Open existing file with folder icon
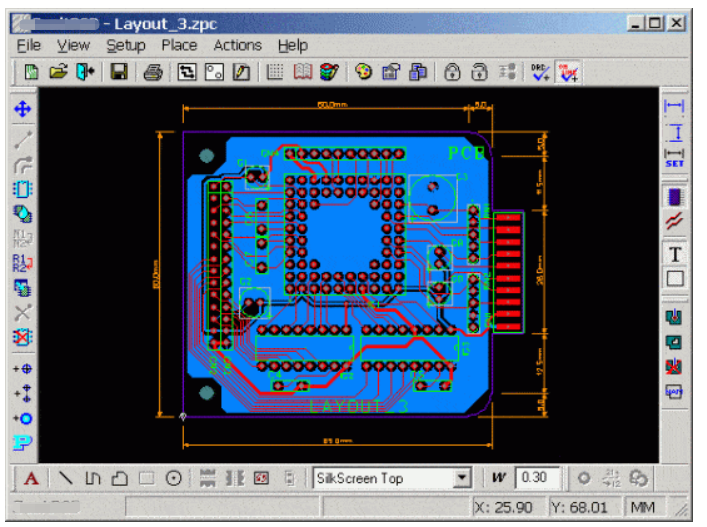 tap(58, 72)
